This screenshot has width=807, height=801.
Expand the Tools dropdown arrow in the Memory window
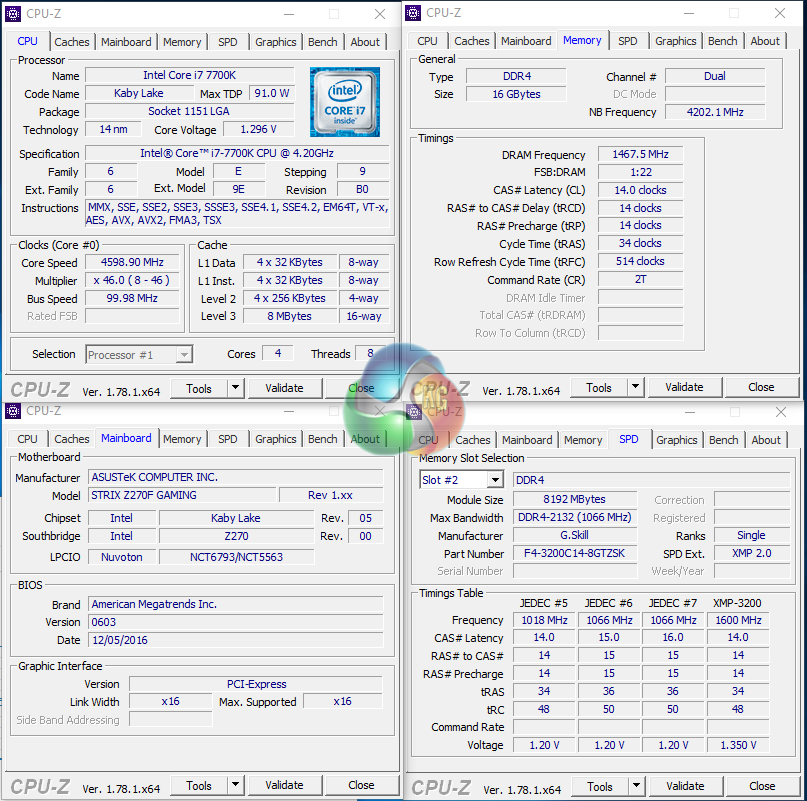click(636, 388)
